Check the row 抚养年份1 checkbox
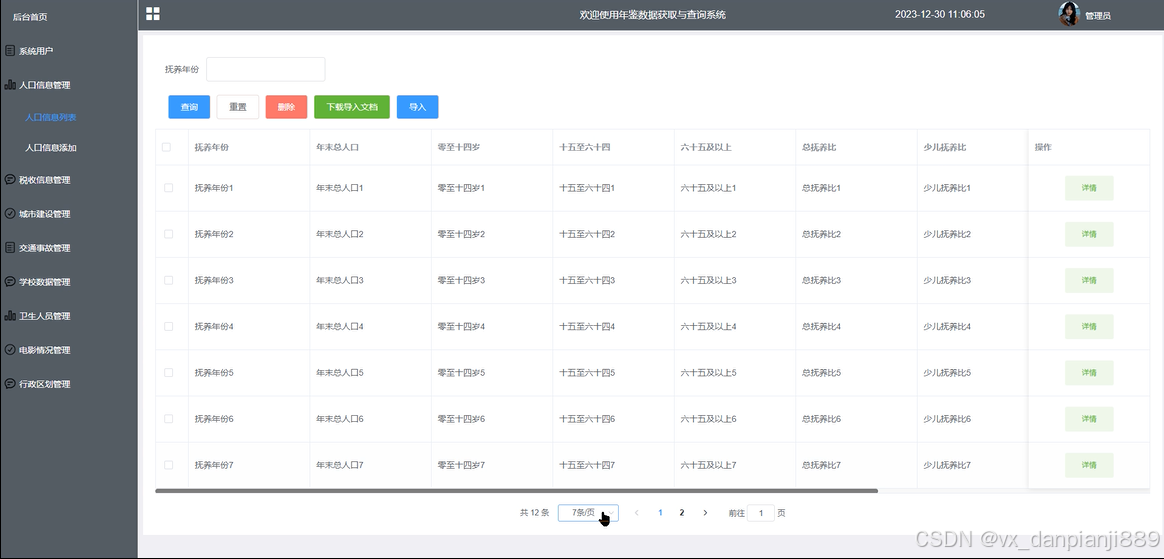Image resolution: width=1164 pixels, height=559 pixels. coord(169,188)
